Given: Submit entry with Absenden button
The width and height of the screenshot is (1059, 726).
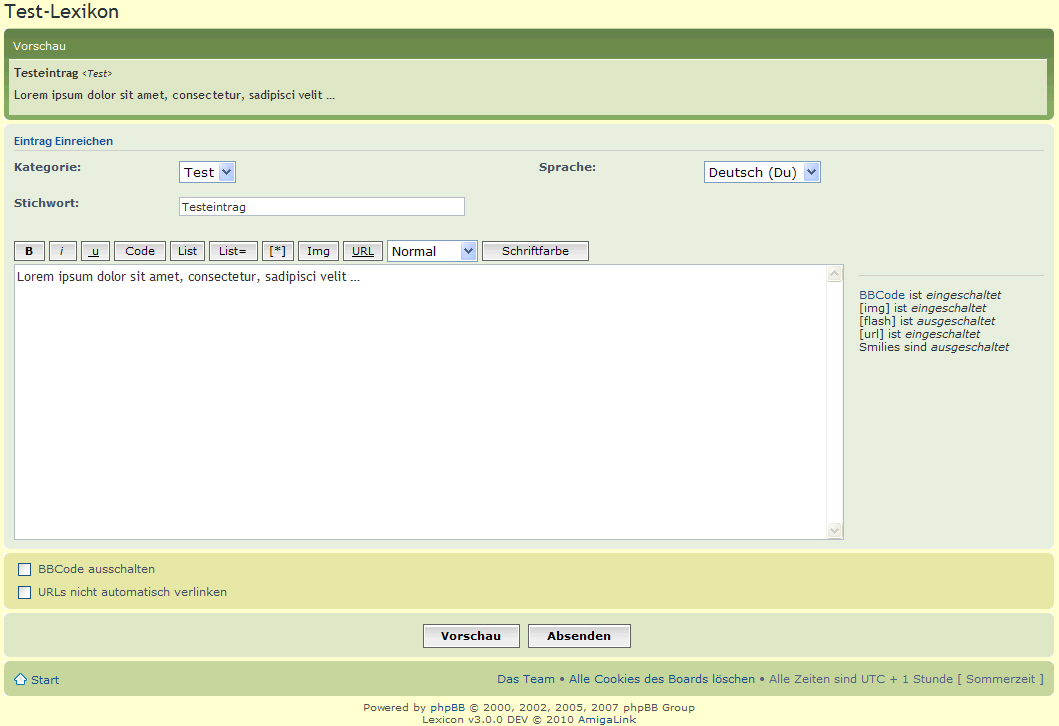Looking at the screenshot, I should 579,636.
